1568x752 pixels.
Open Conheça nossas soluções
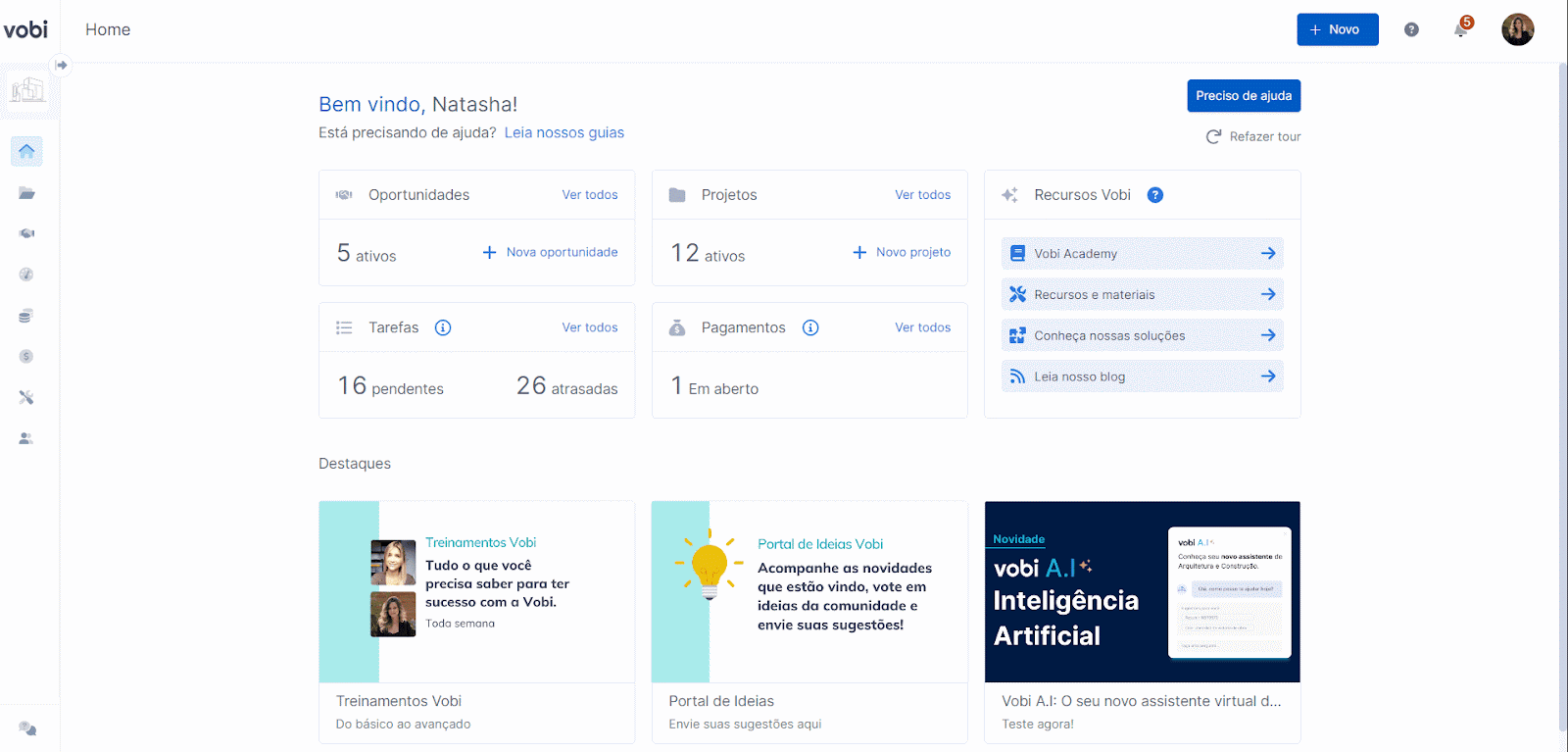click(x=1143, y=335)
